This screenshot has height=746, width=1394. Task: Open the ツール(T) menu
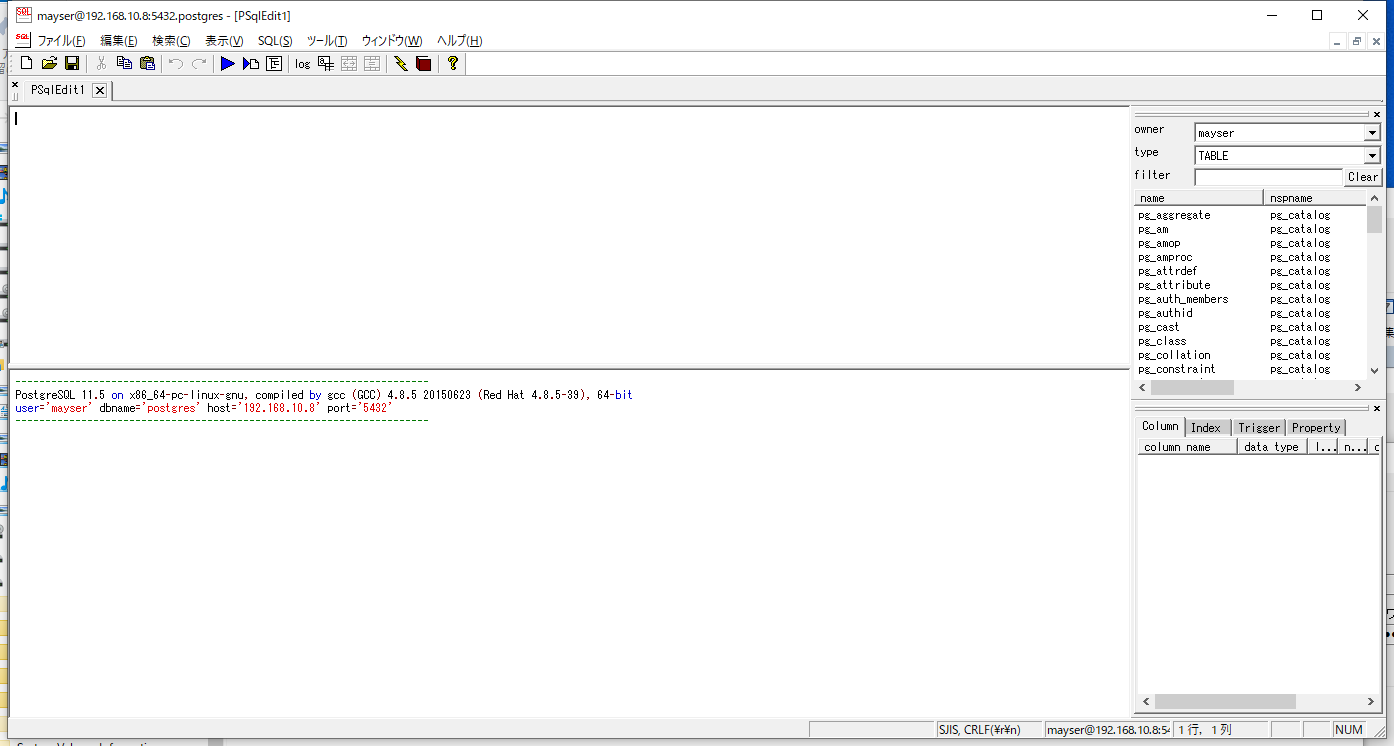coord(327,41)
